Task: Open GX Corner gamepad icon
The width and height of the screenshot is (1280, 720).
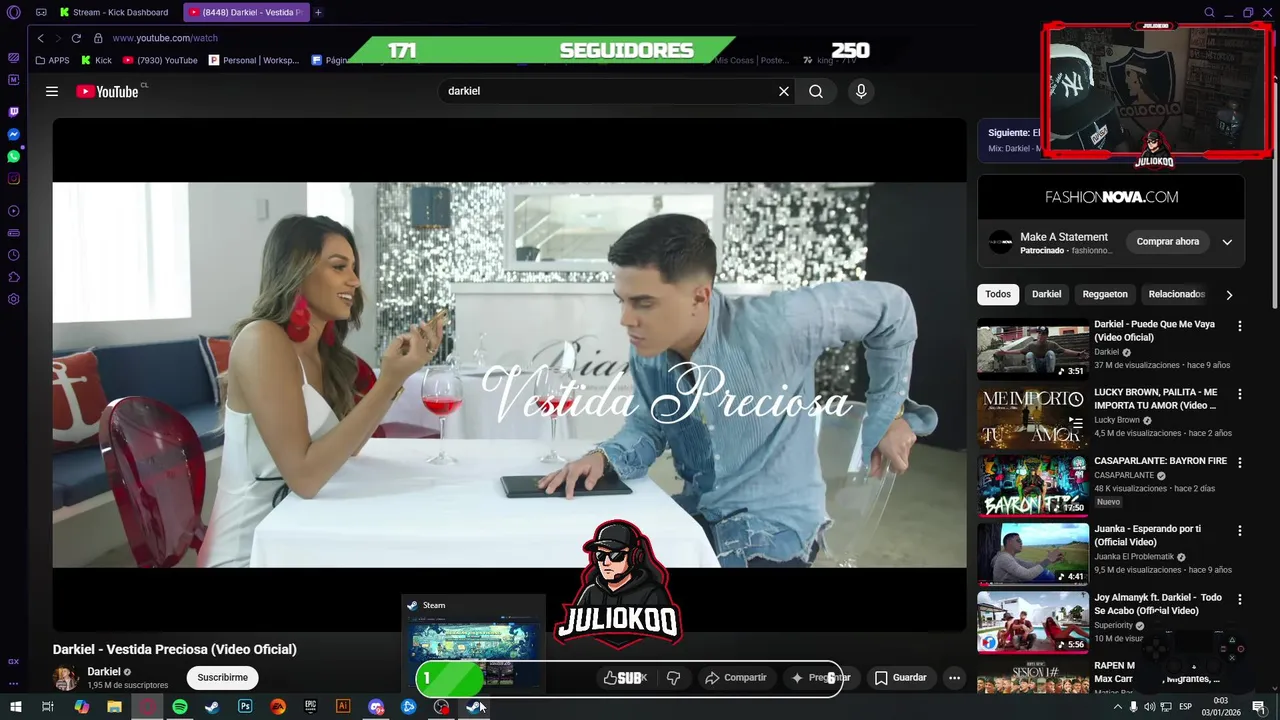Action: 40,12
